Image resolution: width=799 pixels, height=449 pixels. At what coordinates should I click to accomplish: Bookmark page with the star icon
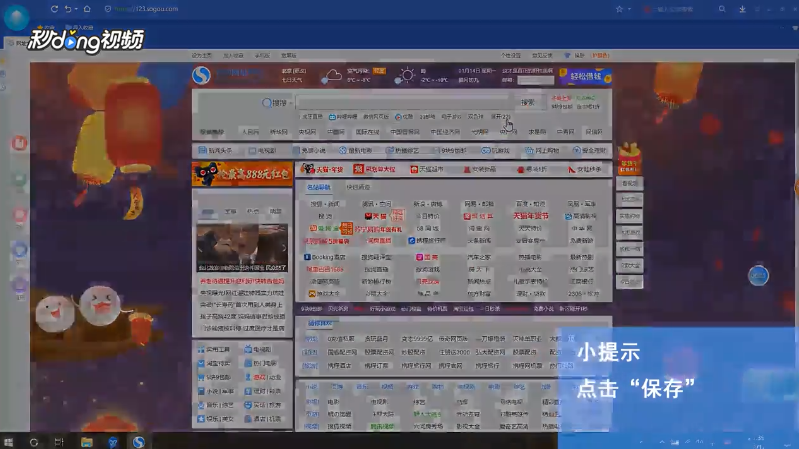click(619, 9)
